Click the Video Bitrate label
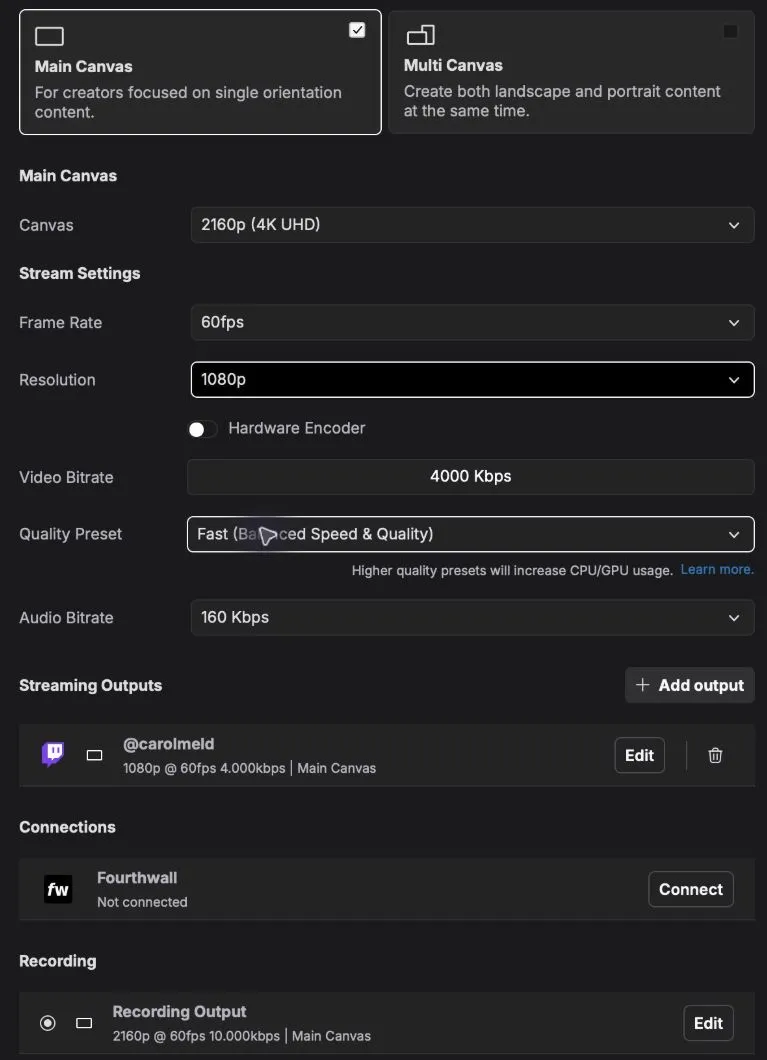Screen dimensions: 767x1060 tap(66, 477)
